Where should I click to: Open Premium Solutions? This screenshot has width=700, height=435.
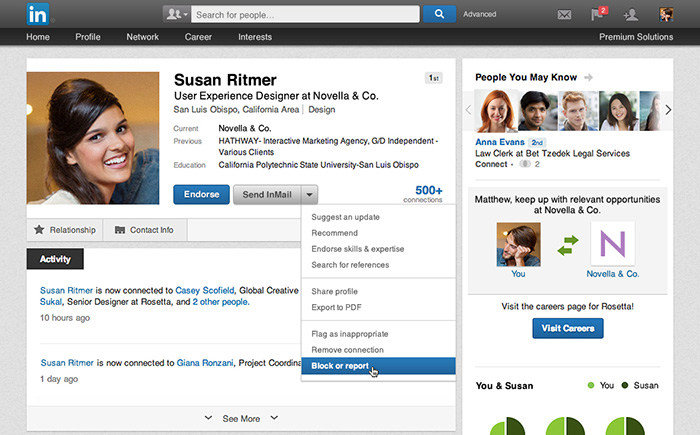636,37
